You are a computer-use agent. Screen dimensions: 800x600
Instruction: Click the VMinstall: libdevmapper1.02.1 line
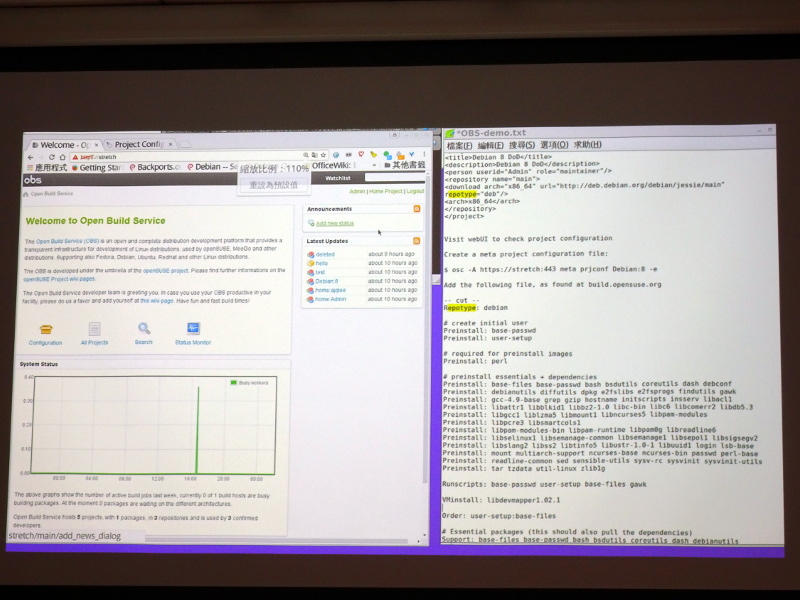[501, 500]
